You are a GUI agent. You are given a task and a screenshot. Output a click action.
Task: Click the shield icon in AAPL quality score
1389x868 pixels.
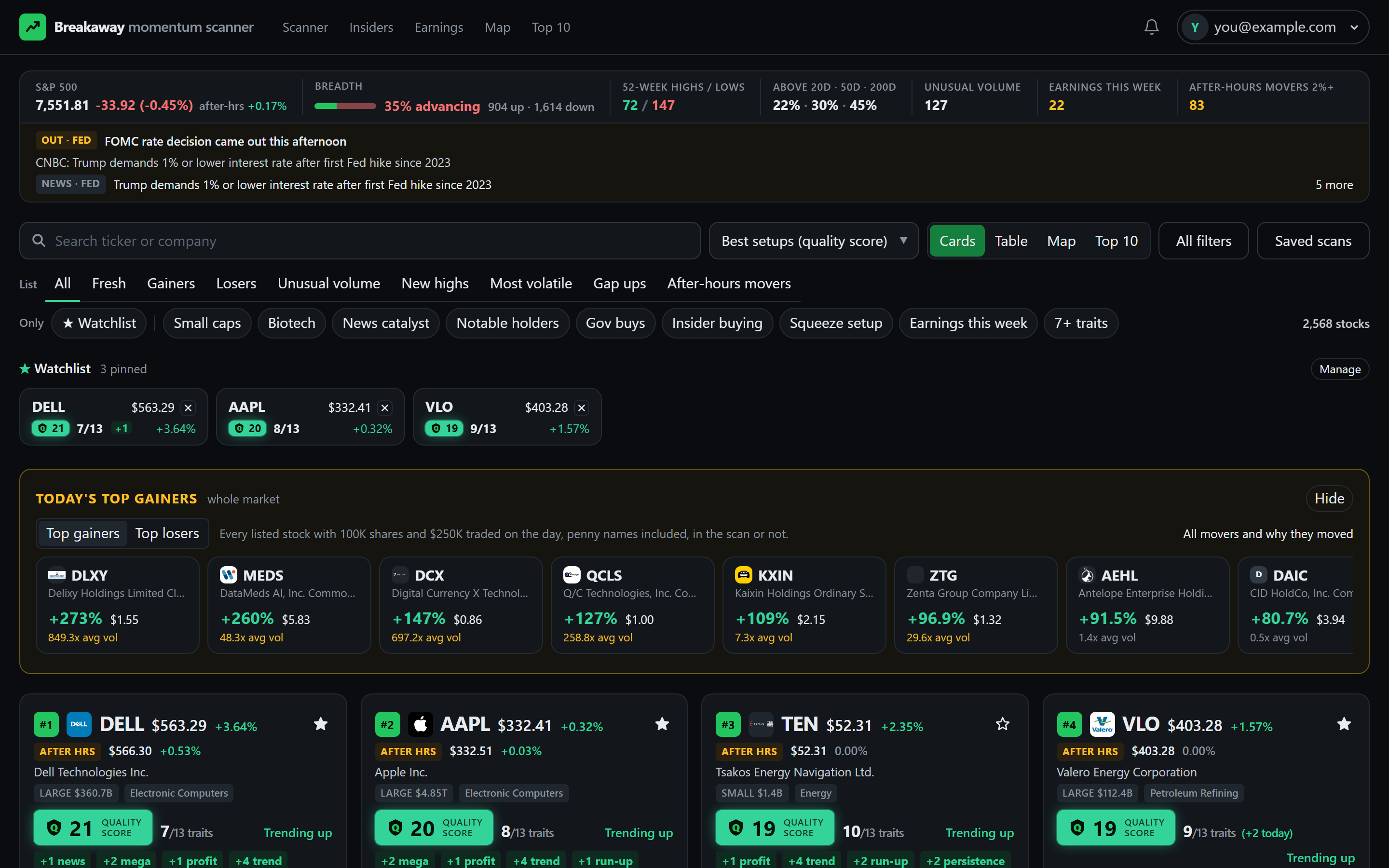395,828
